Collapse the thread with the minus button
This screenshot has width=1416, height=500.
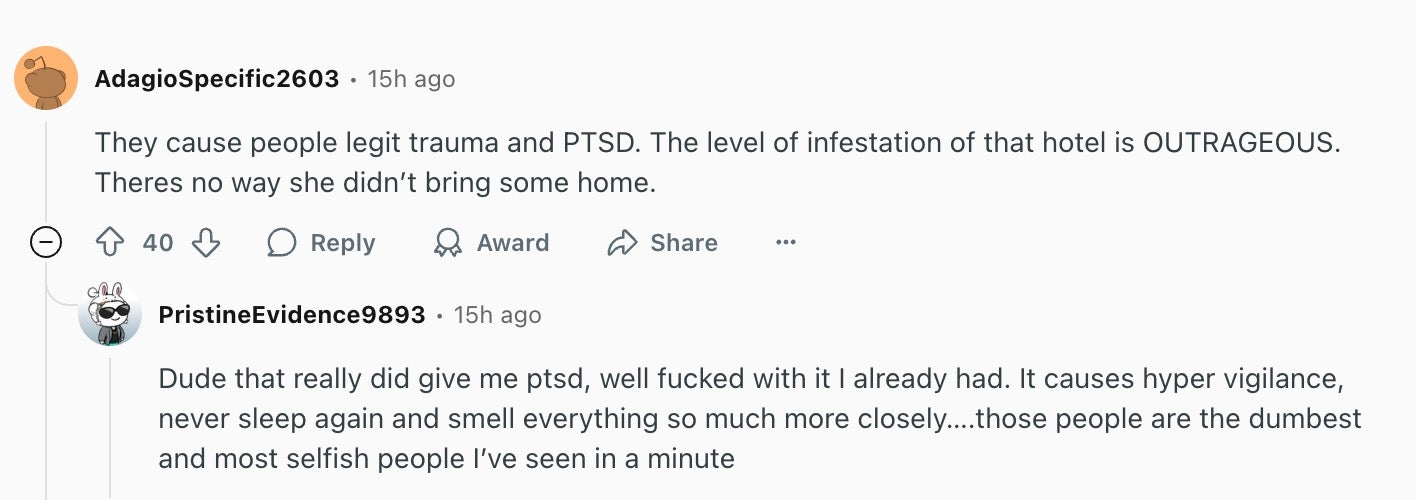(46, 243)
